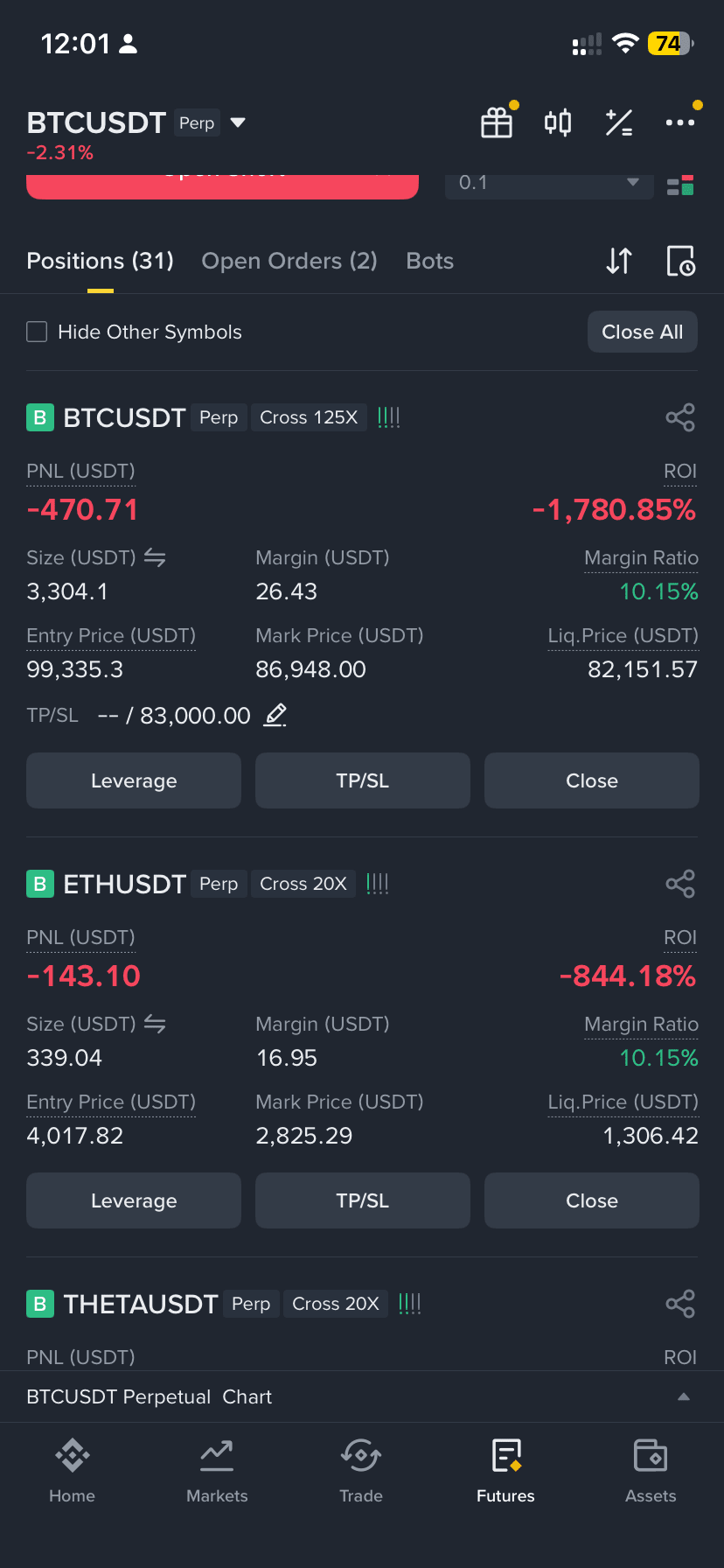Image resolution: width=724 pixels, height=1568 pixels.
Task: Share the ETHUSDT position
Action: 680,884
